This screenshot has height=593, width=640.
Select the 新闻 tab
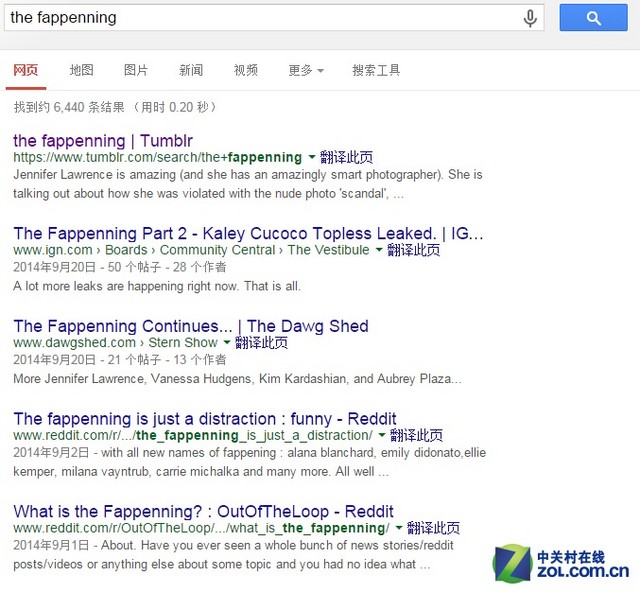click(191, 70)
